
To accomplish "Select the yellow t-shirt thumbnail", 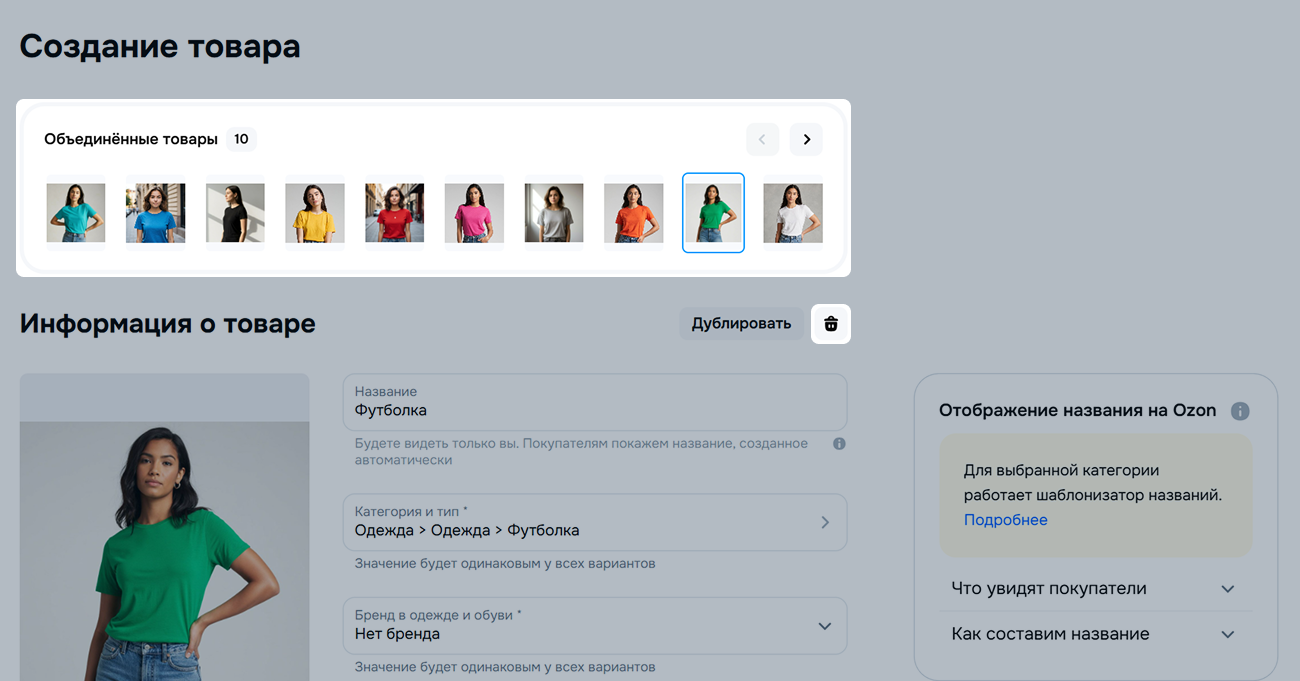I will pyautogui.click(x=315, y=213).
